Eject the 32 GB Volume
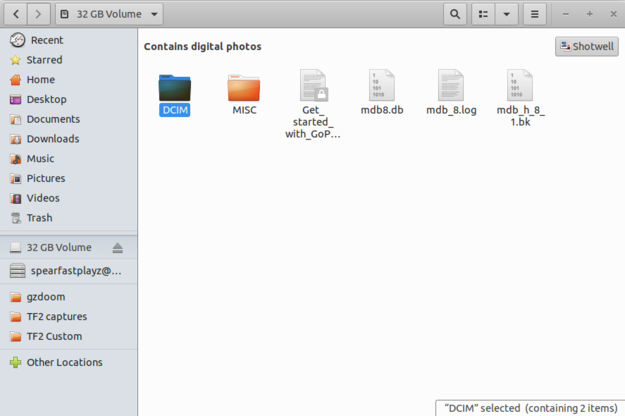This screenshot has width=625, height=416. click(117, 248)
